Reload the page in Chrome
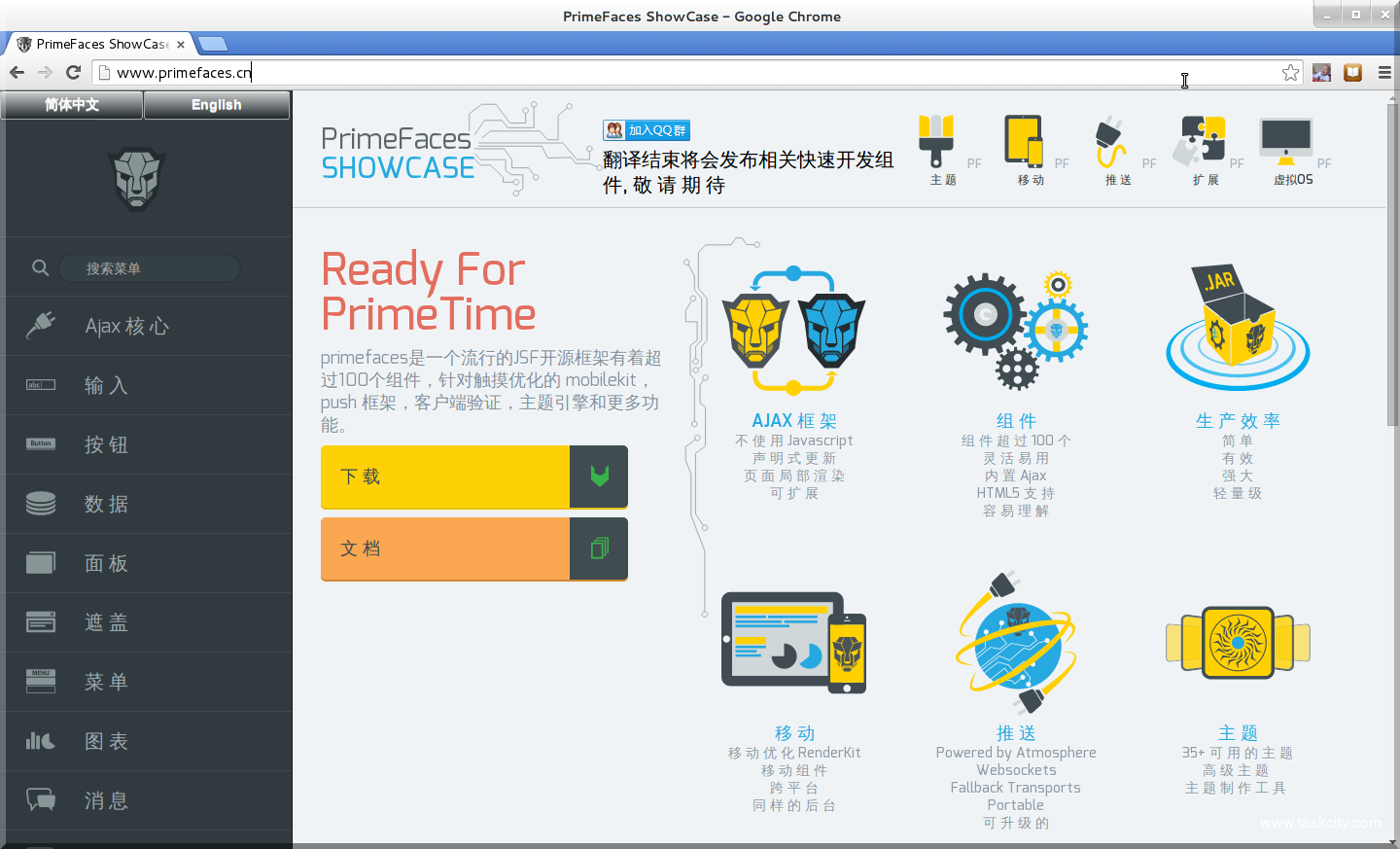1400x849 pixels. click(73, 72)
